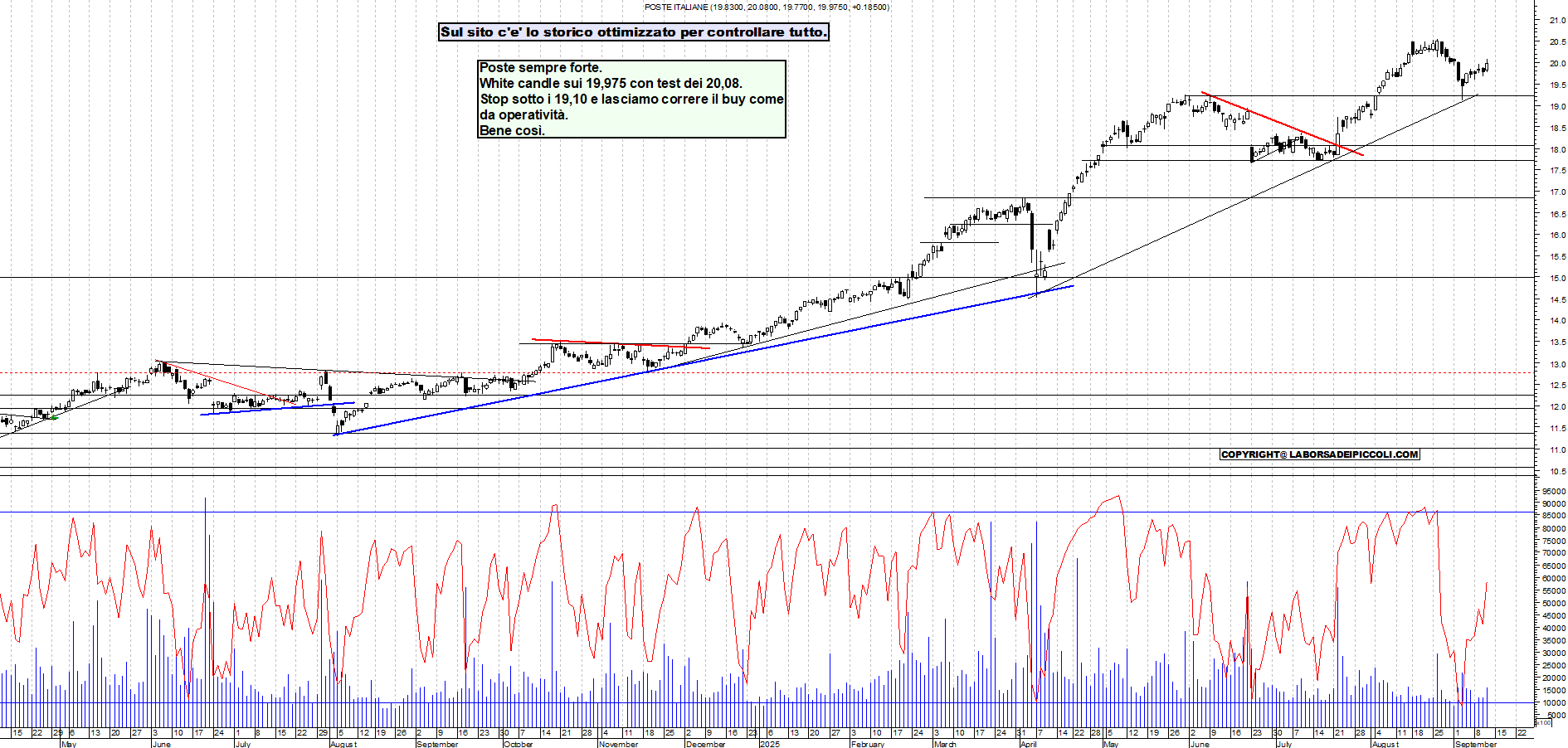Select the "da operatività." comment line
The image size is (1568, 748).
coord(523,115)
